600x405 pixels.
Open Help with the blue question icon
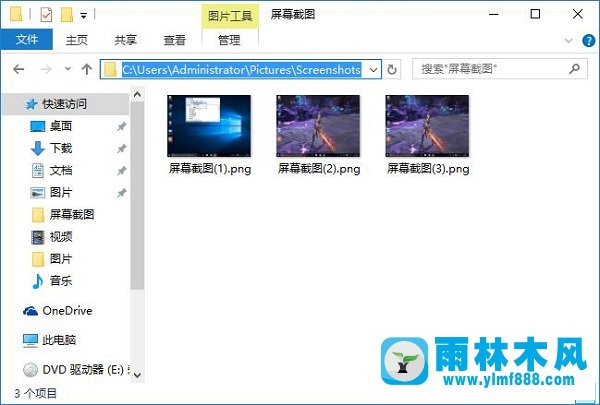click(x=589, y=41)
